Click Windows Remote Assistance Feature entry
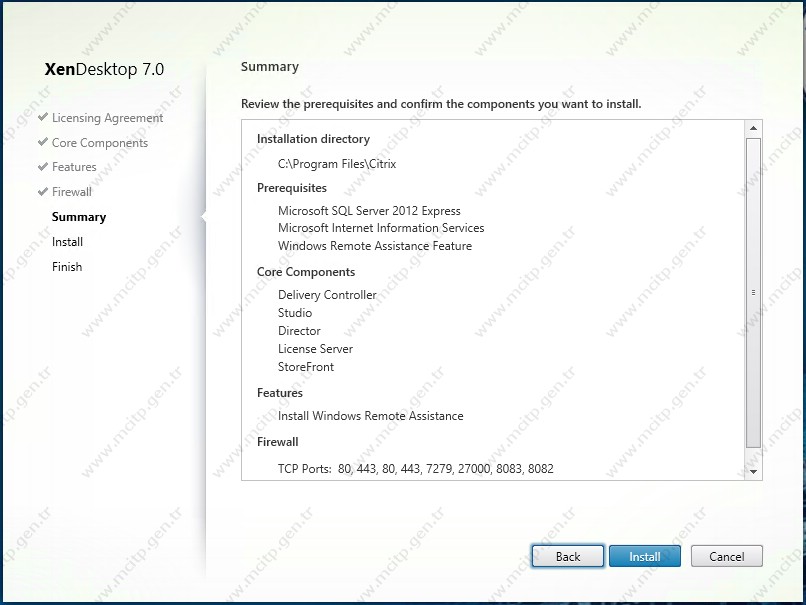Viewport: 806px width, 605px height. point(375,246)
